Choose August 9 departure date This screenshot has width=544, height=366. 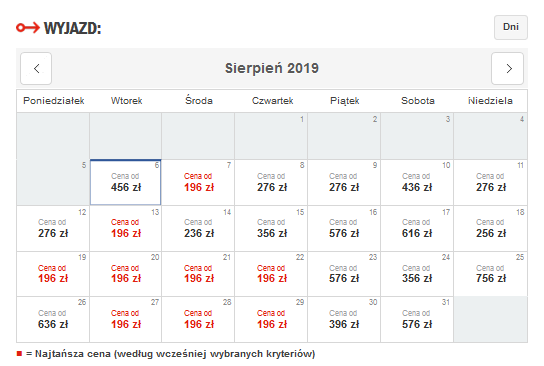click(344, 182)
